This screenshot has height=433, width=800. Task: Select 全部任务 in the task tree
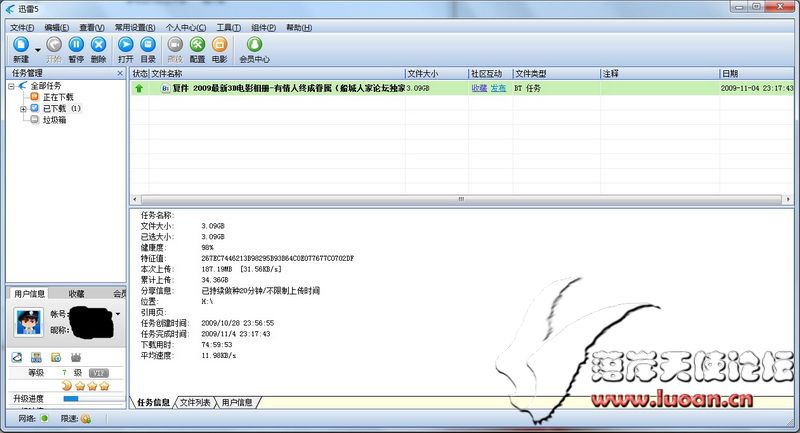coord(45,86)
